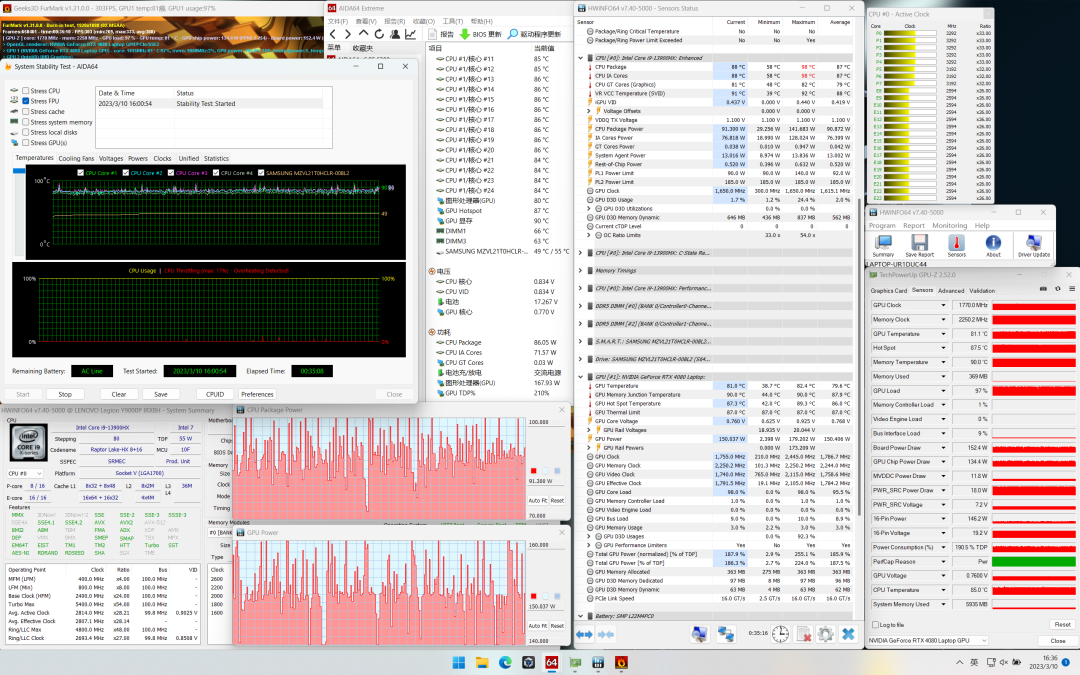Click Auto Fit in the CPU Package Power graph
Image resolution: width=1080 pixels, height=675 pixels.
[x=537, y=501]
